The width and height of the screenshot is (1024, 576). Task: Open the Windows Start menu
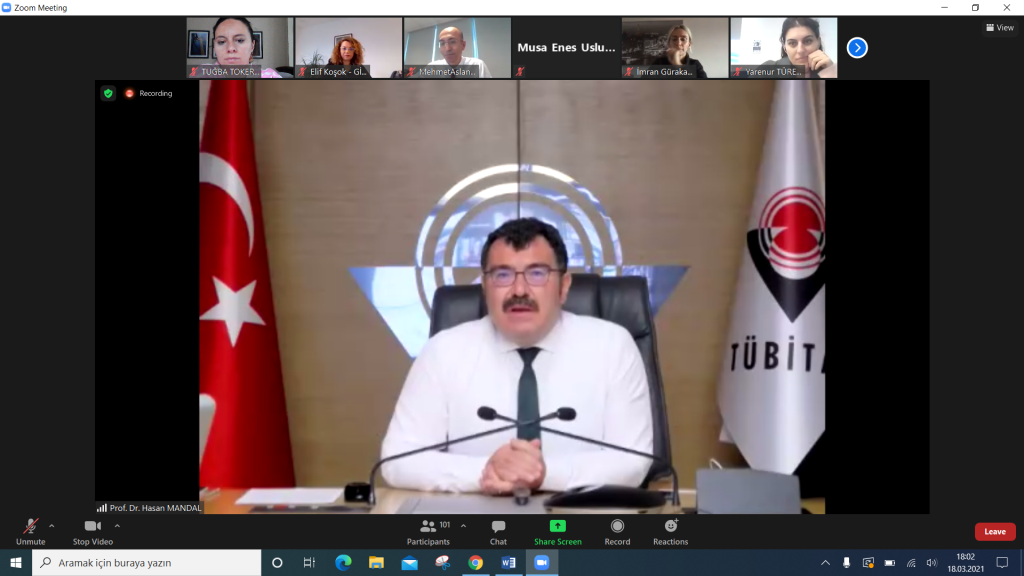point(14,562)
